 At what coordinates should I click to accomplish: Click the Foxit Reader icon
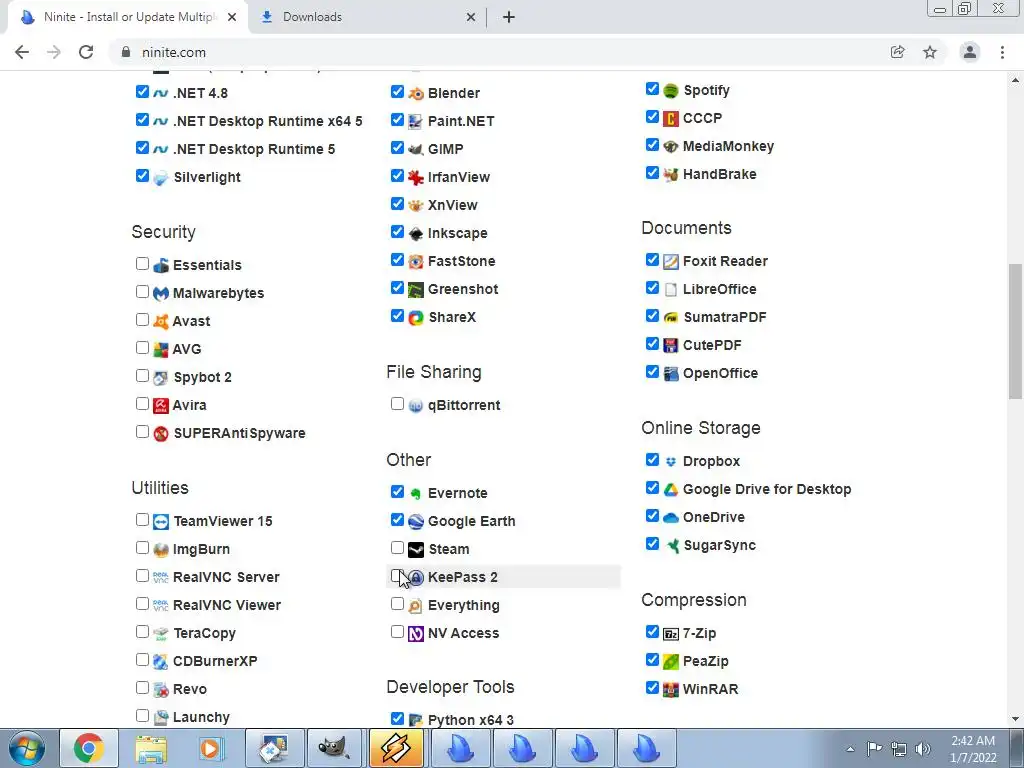(671, 262)
